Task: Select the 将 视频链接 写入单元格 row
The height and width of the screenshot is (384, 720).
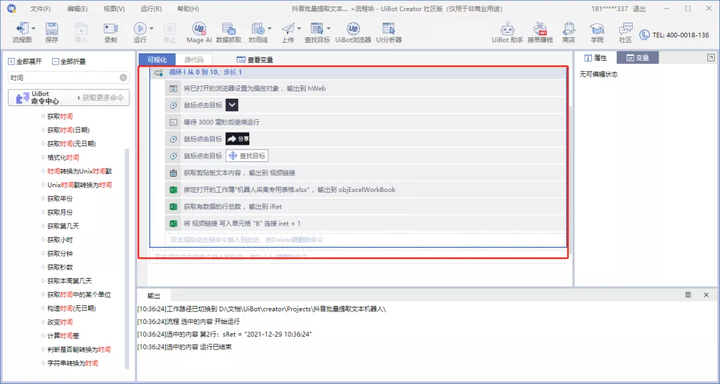Action: [x=366, y=223]
